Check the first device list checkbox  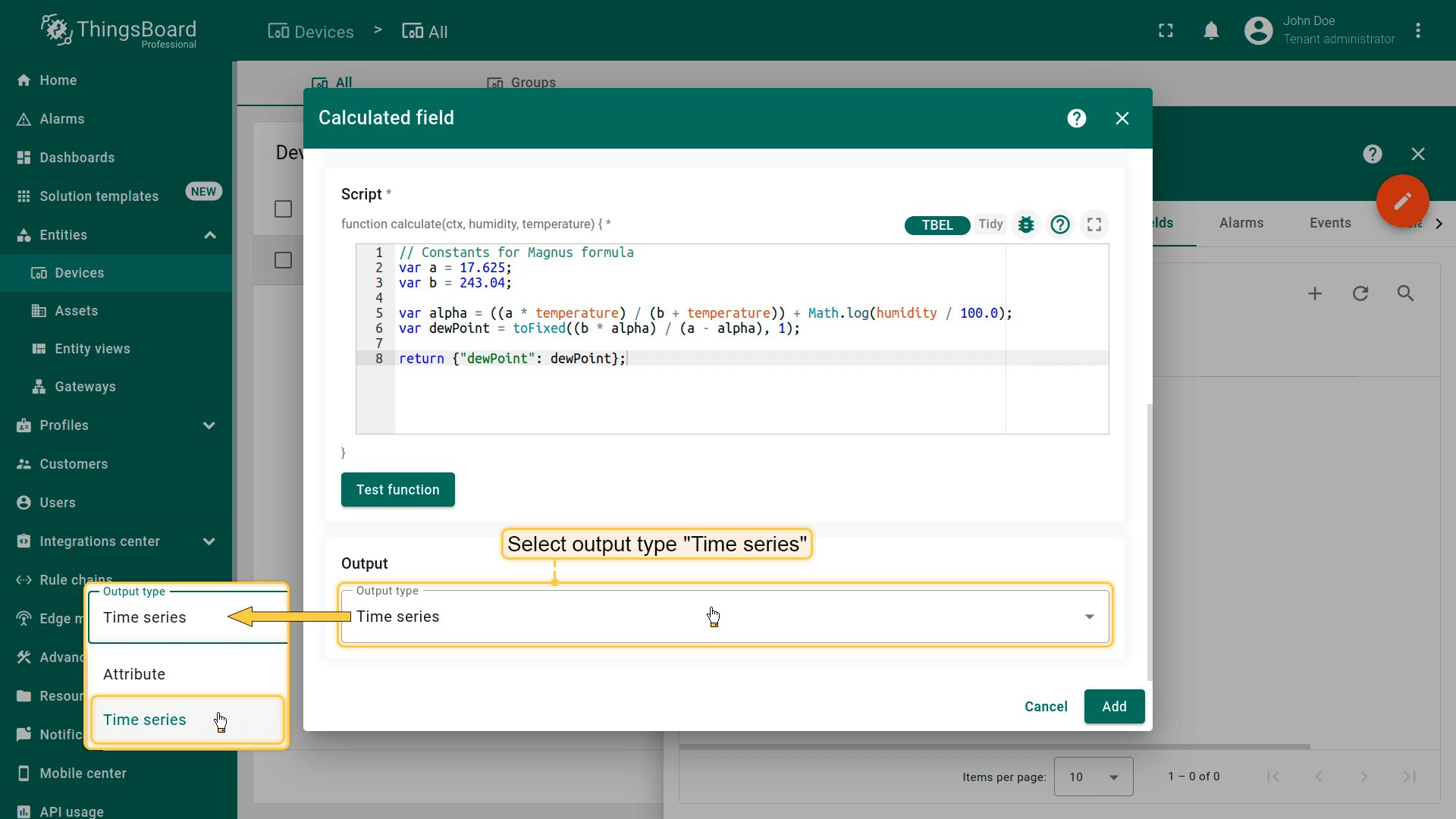(x=283, y=209)
